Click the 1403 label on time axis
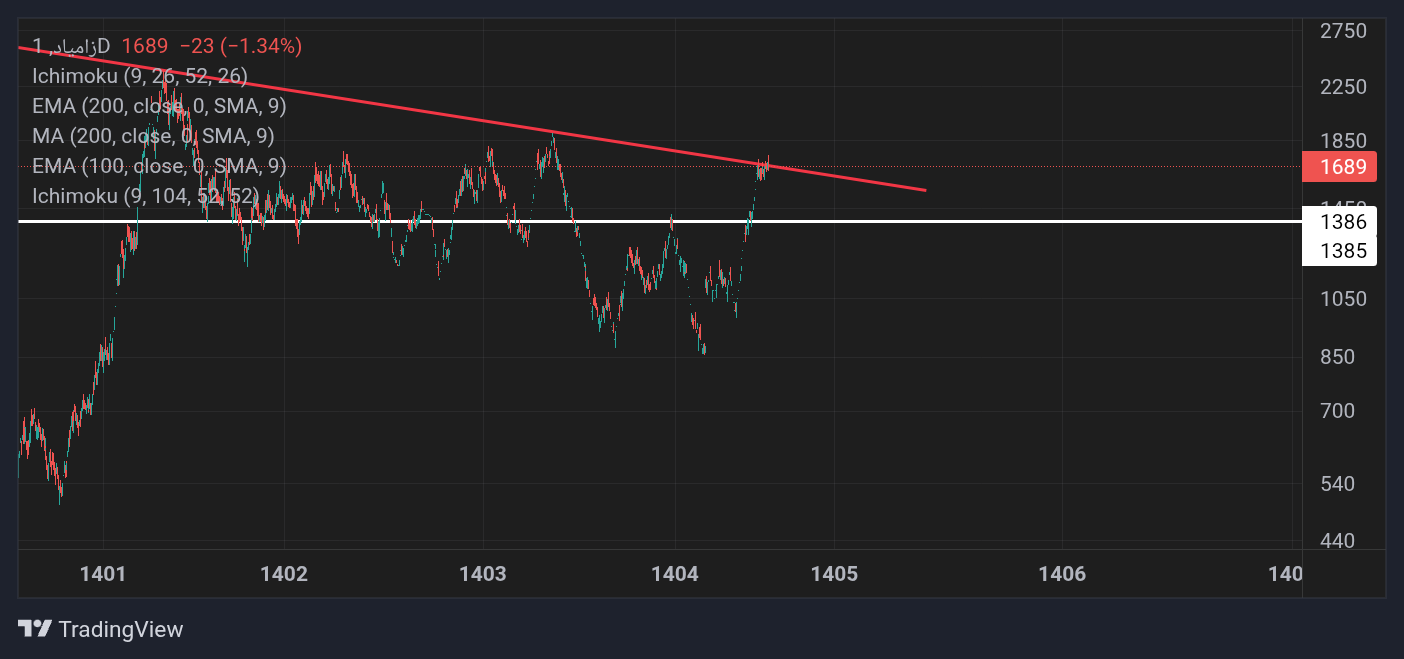1404x659 pixels. 483,574
